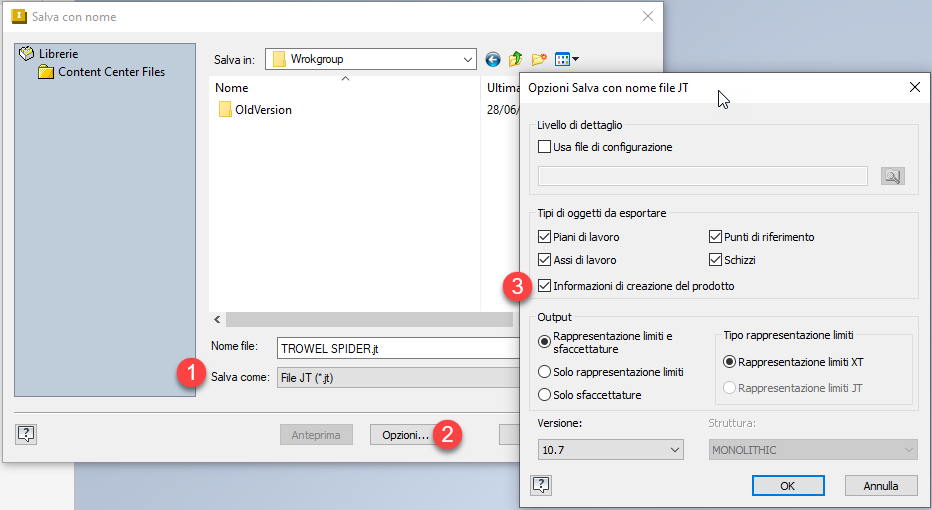
Task: Open the Struttura MONOLITHIC dropdown
Action: click(x=813, y=450)
